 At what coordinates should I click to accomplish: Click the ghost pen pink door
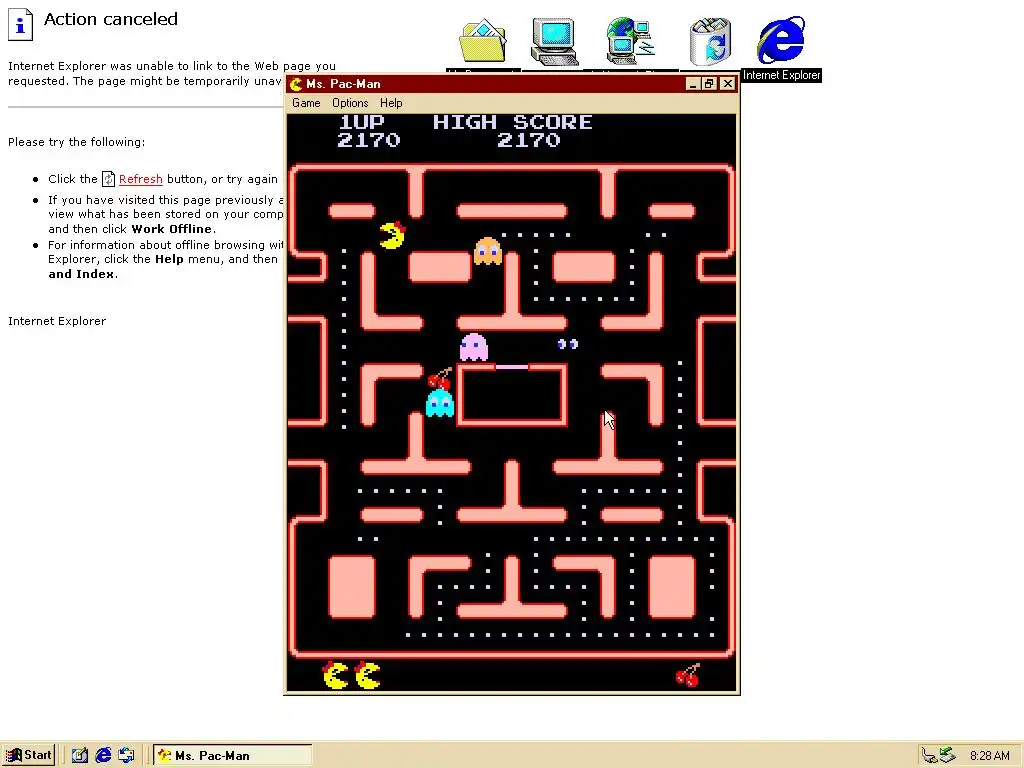(512, 367)
